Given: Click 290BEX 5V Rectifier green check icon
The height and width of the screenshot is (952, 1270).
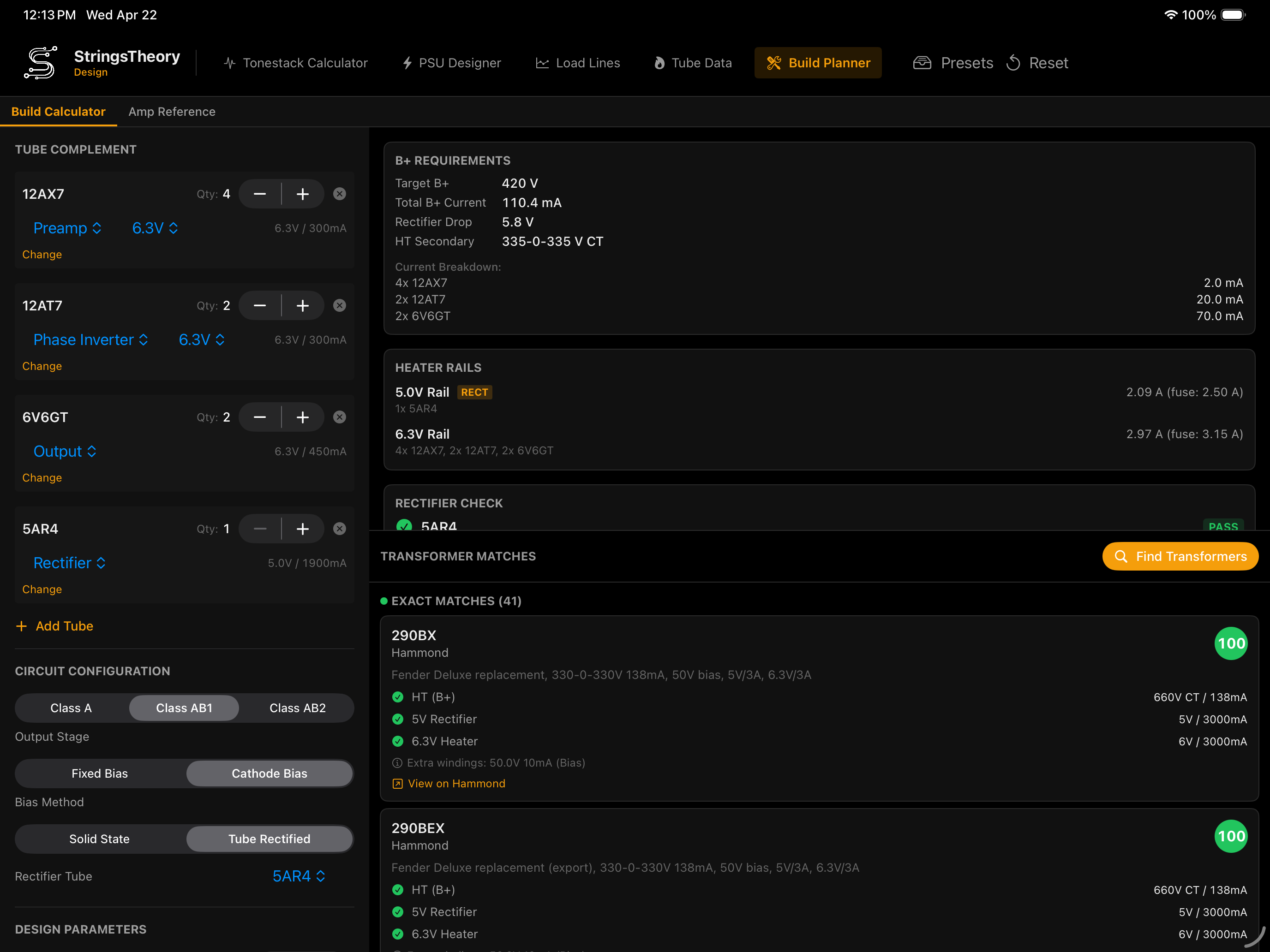Looking at the screenshot, I should click(397, 912).
